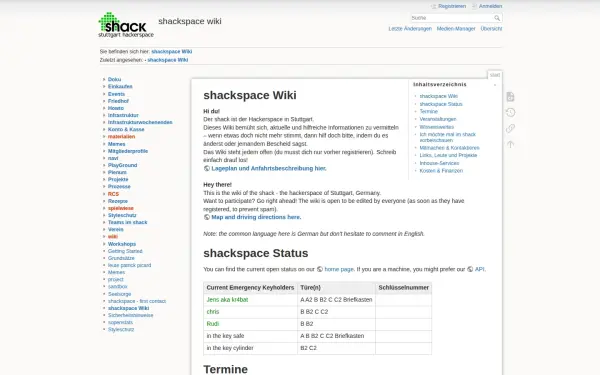The width and height of the screenshot is (600, 375).
Task: Expand the PlayGround namespace
Action: coord(122,165)
